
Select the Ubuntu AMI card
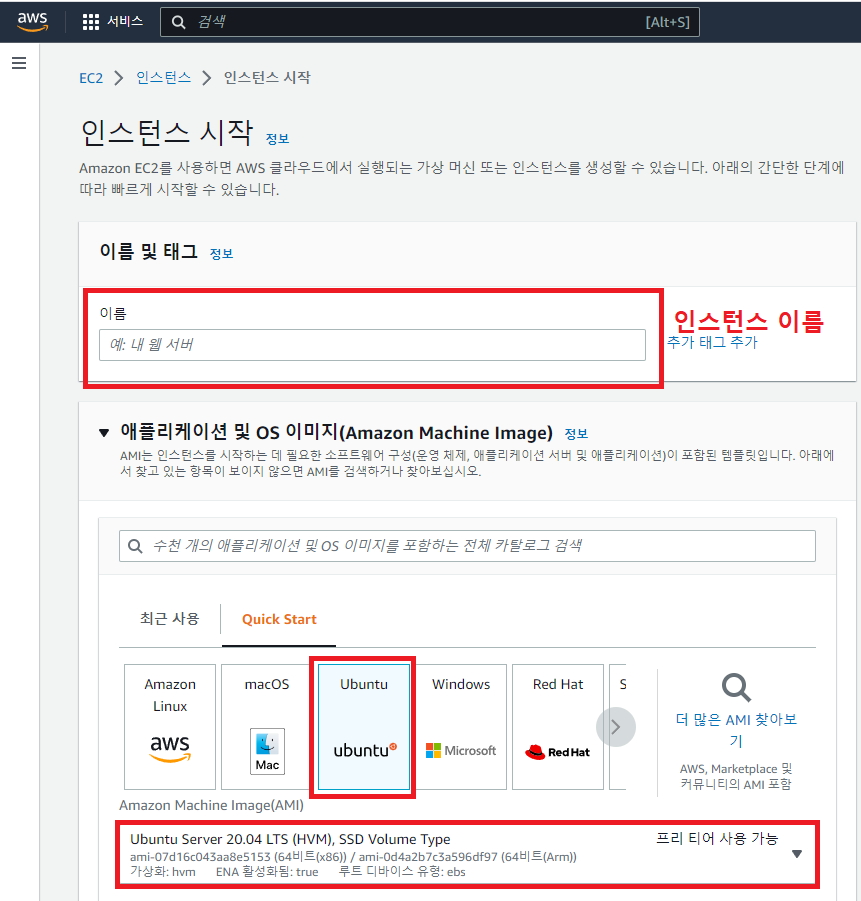(364, 727)
